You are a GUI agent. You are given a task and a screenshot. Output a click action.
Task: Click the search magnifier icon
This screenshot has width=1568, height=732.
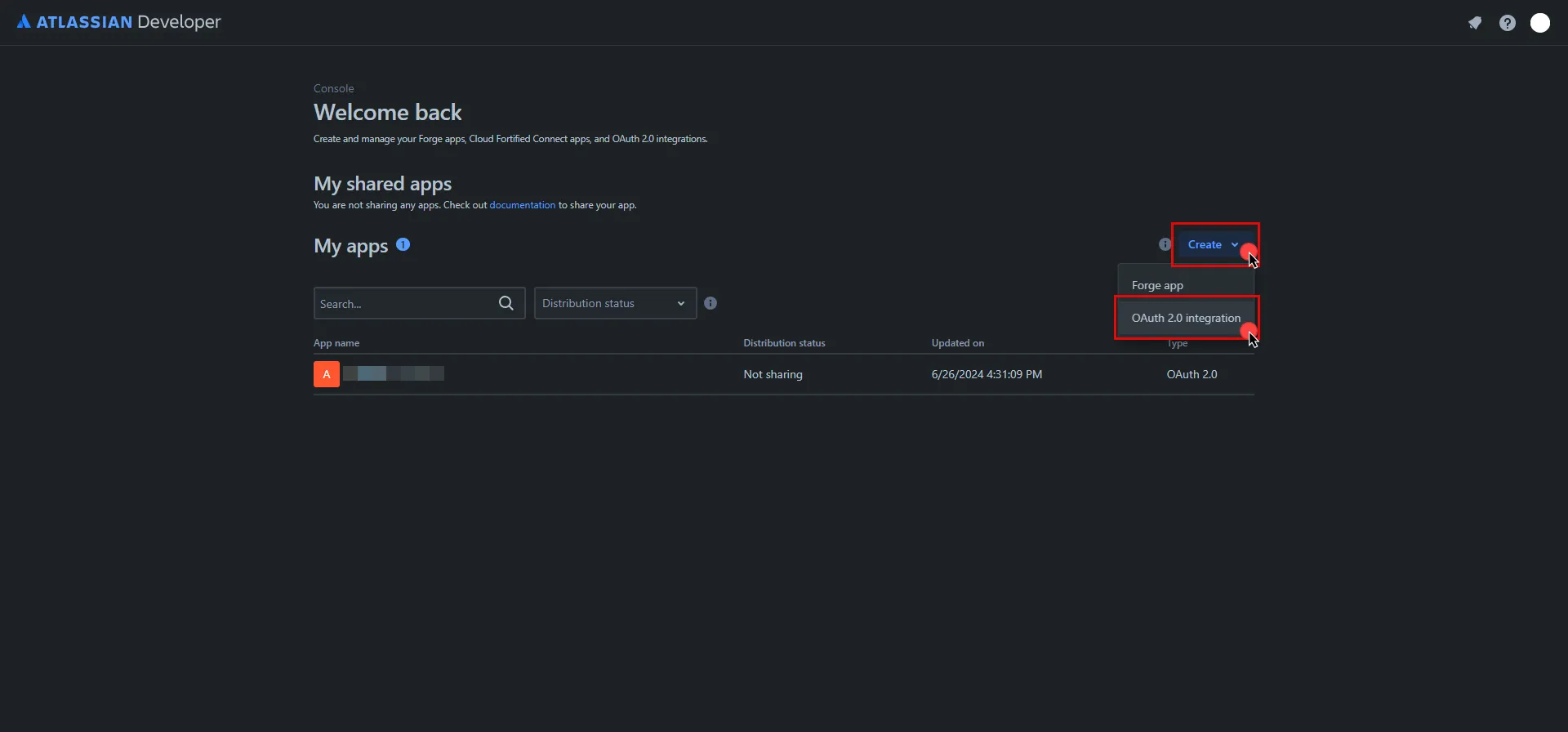tap(506, 303)
